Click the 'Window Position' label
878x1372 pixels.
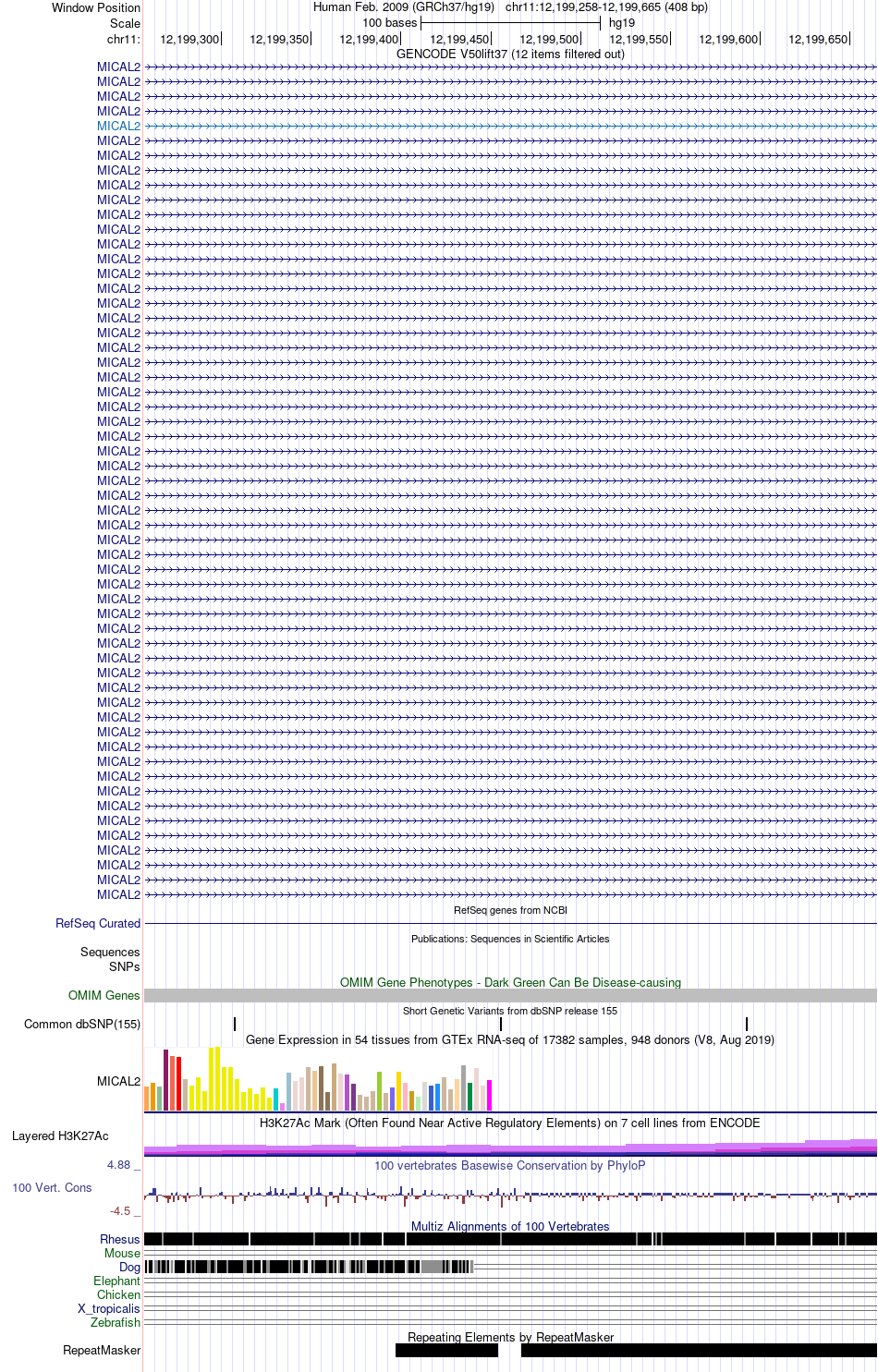[96, 8]
